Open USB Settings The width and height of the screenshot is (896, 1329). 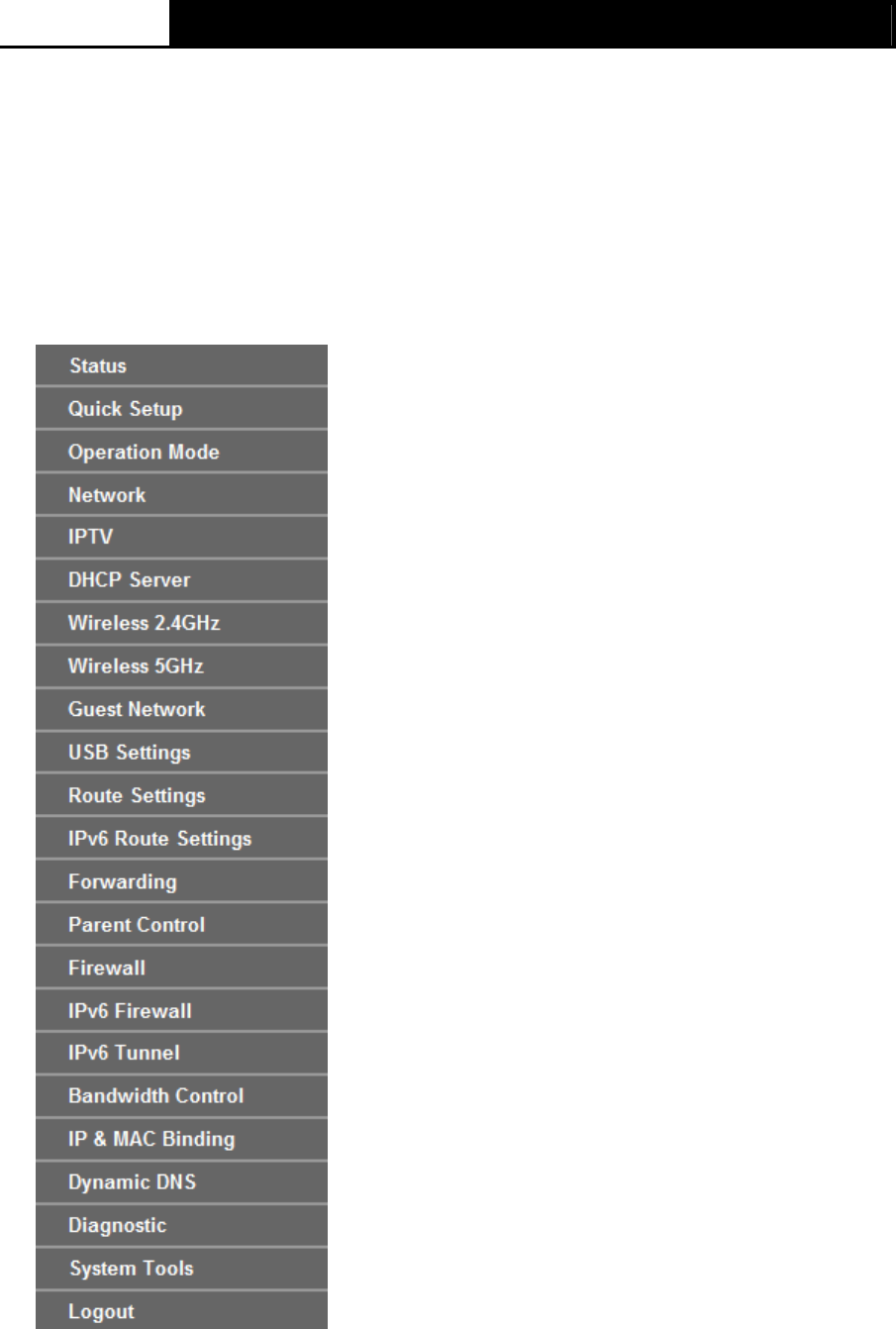tap(181, 753)
